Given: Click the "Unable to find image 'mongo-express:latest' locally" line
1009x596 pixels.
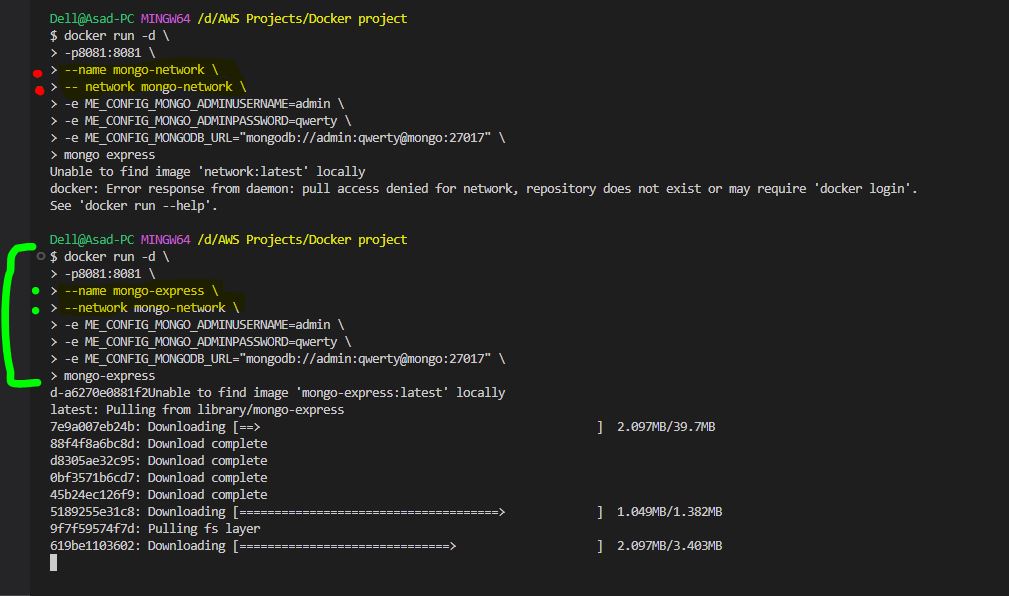Looking at the screenshot, I should click(326, 393).
